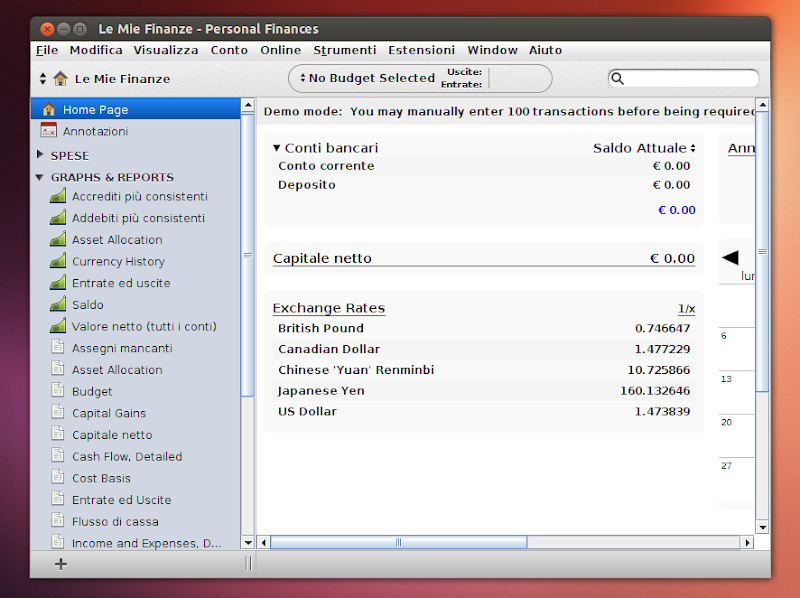Click the house icon beside Le Mie Finanze

61,79
